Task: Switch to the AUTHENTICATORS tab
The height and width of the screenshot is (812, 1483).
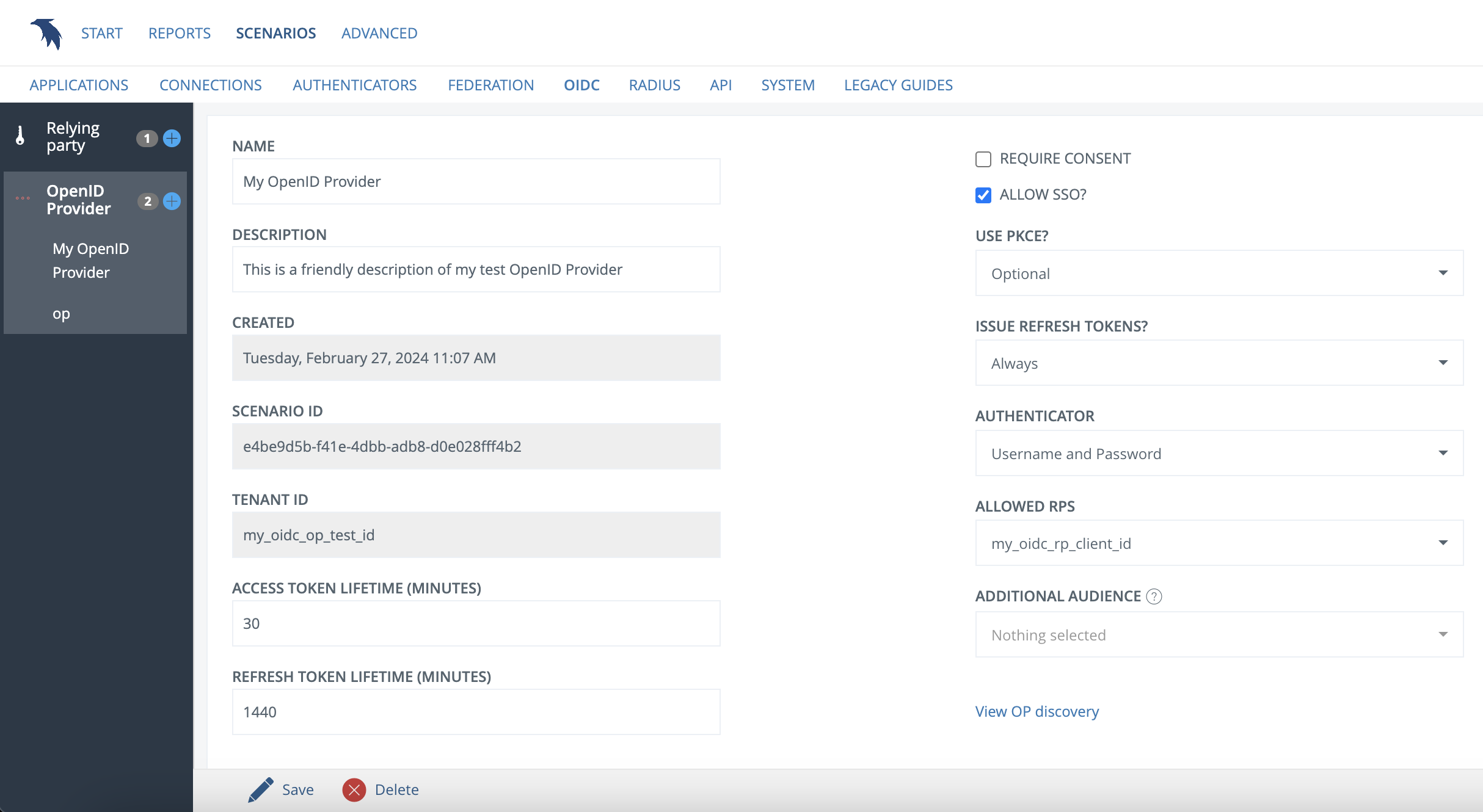Action: tap(355, 85)
